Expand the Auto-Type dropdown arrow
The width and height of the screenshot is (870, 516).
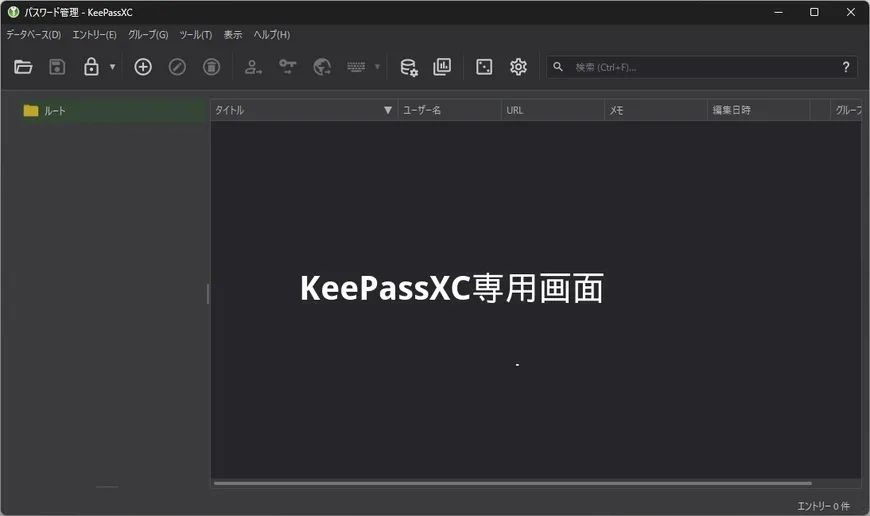tap(377, 67)
